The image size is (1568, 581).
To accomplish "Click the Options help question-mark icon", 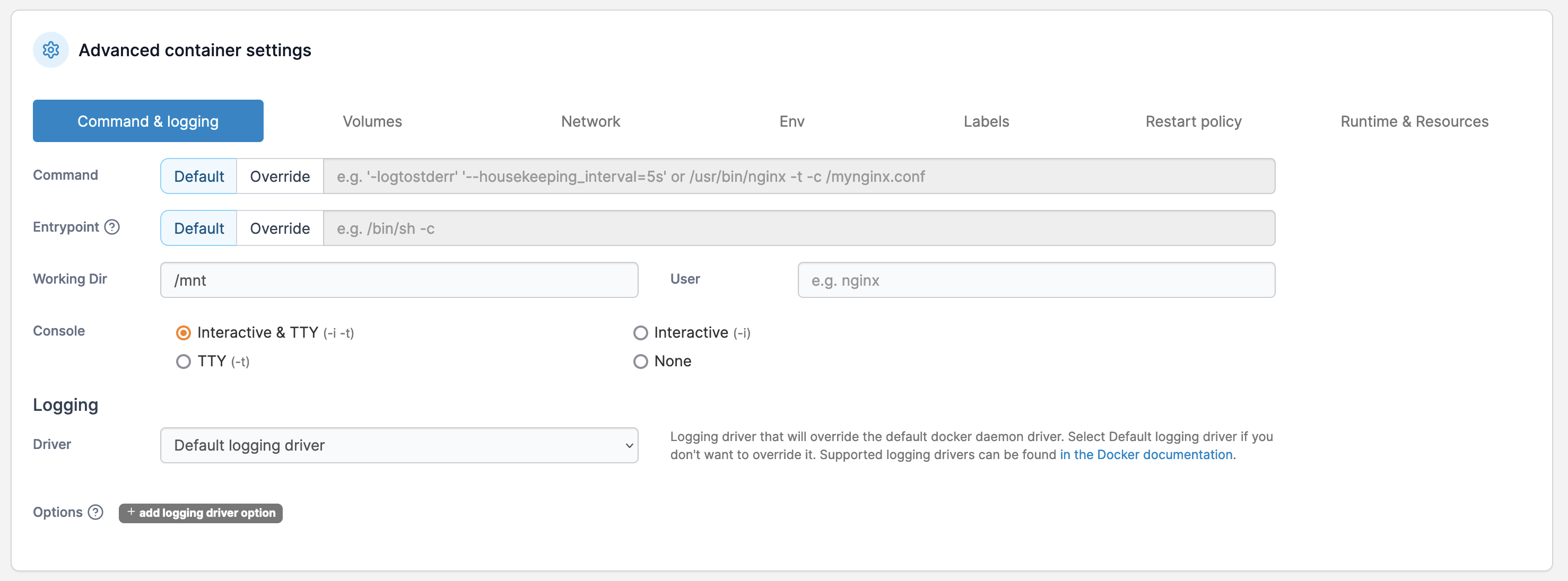I will point(95,512).
